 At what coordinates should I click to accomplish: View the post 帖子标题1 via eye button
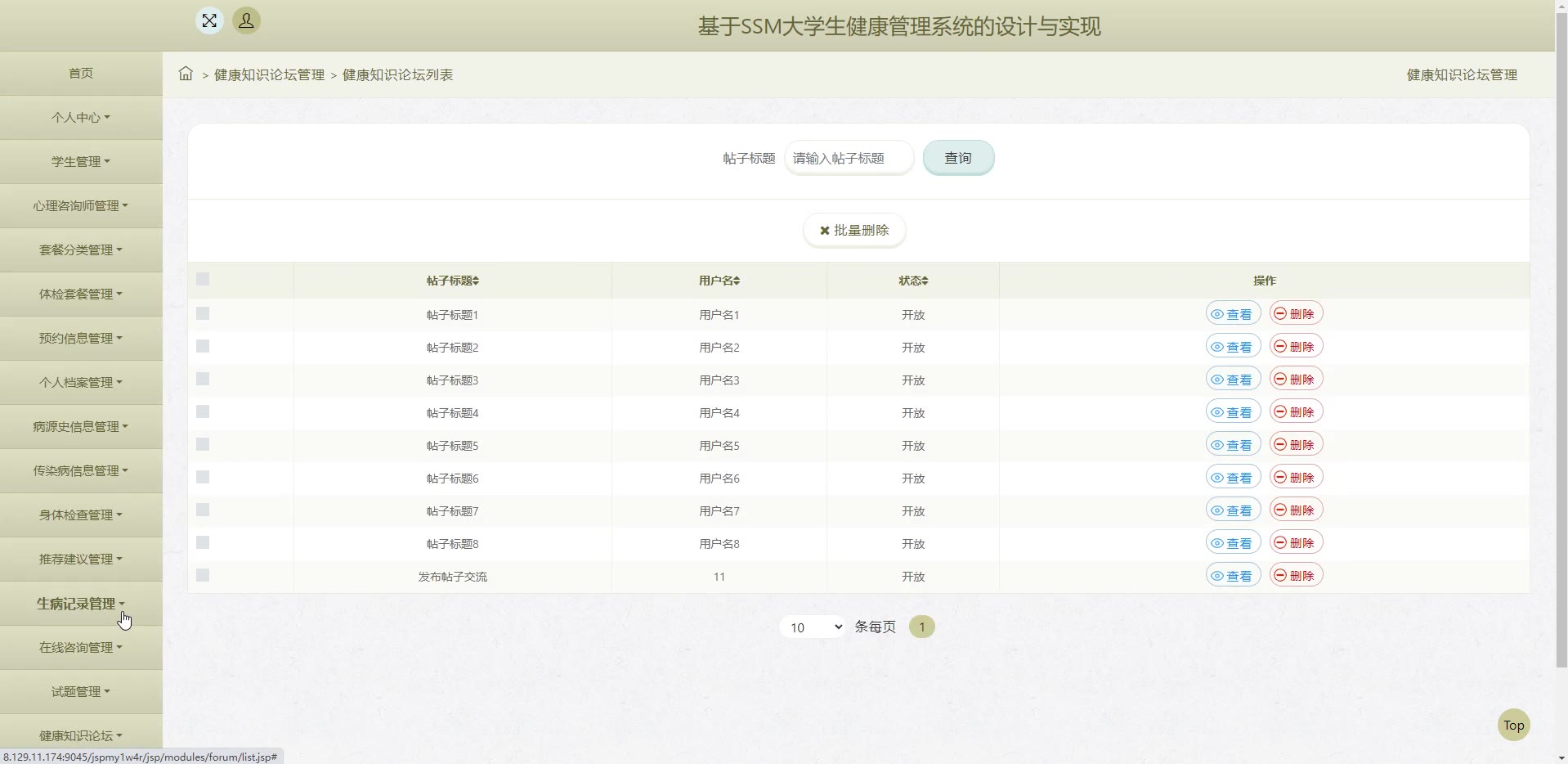1232,314
